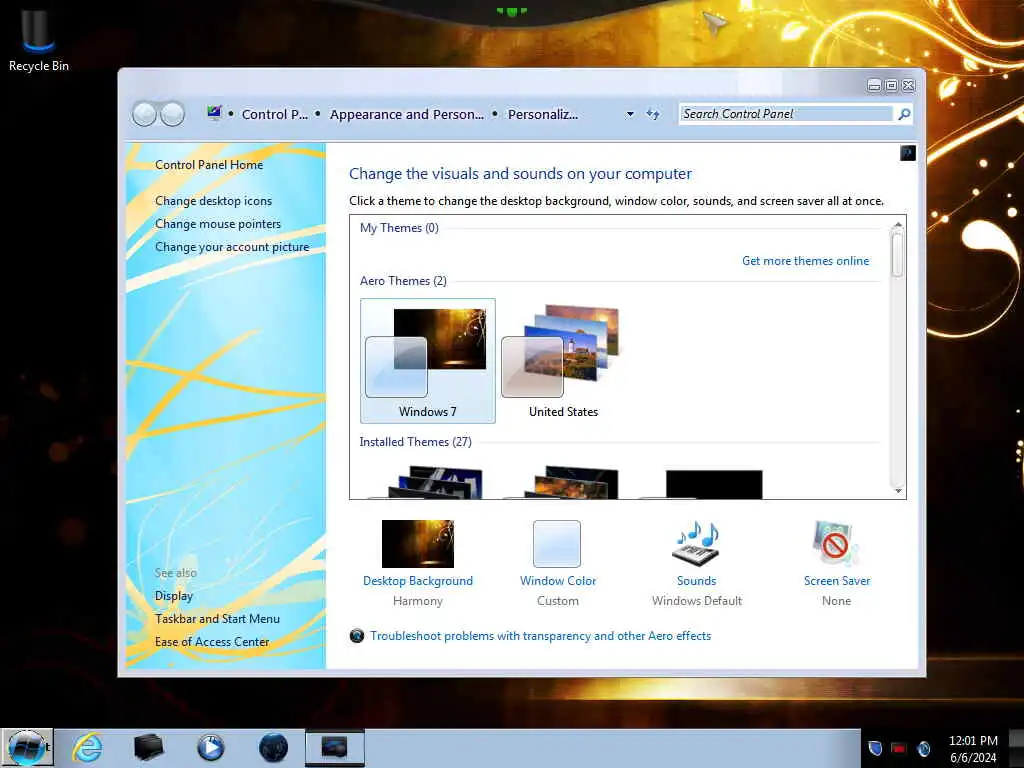Click Control Panel breadcrumb segment
Screen dimensions: 1024x768
(x=274, y=114)
